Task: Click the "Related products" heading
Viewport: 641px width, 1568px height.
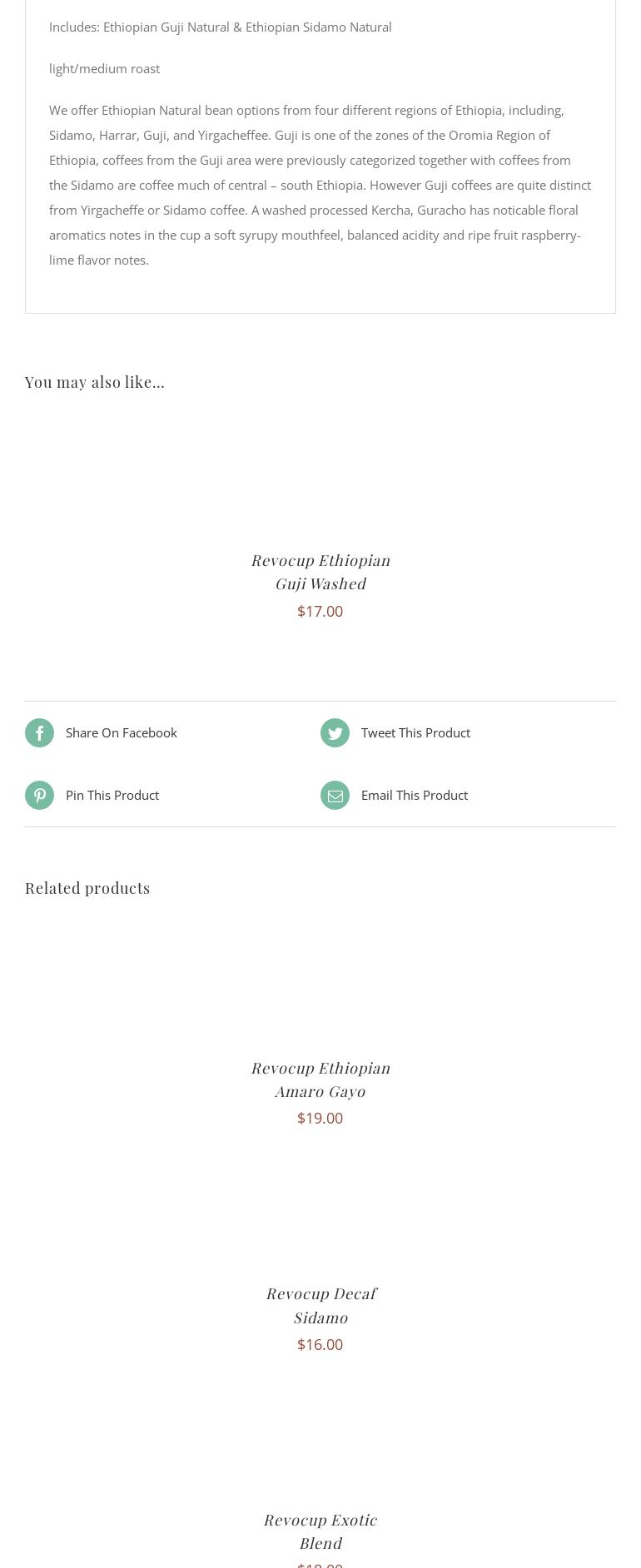Action: click(x=87, y=888)
